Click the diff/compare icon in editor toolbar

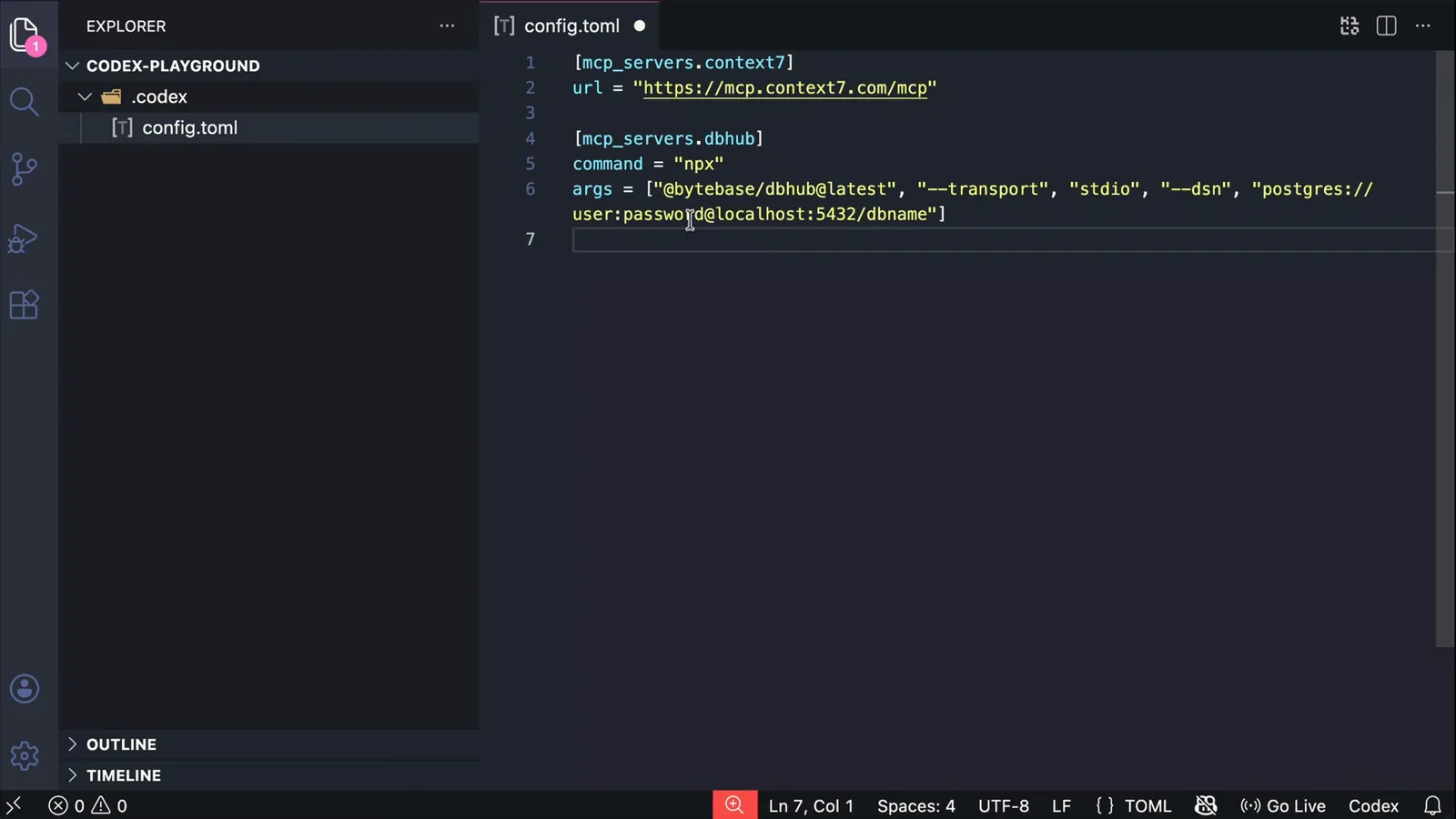[x=1350, y=25]
